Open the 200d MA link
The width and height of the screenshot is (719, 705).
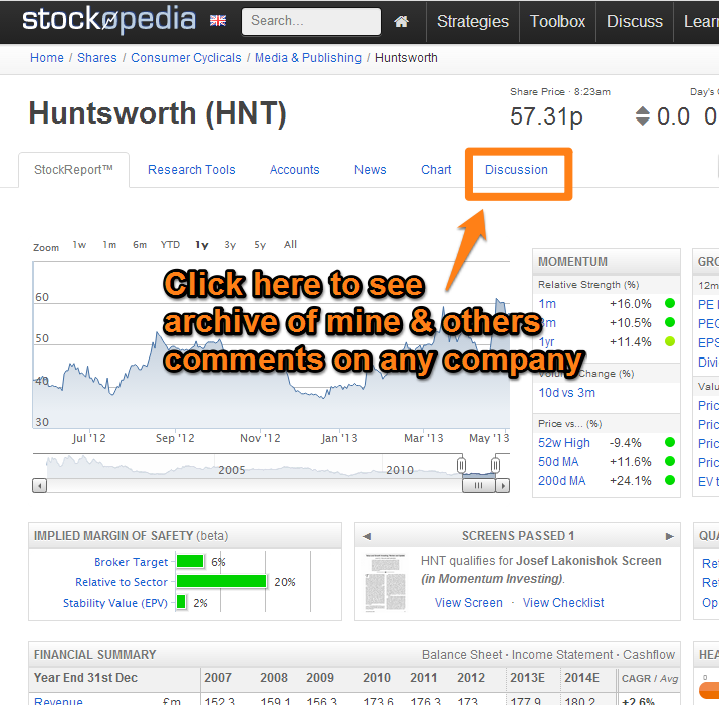point(562,481)
